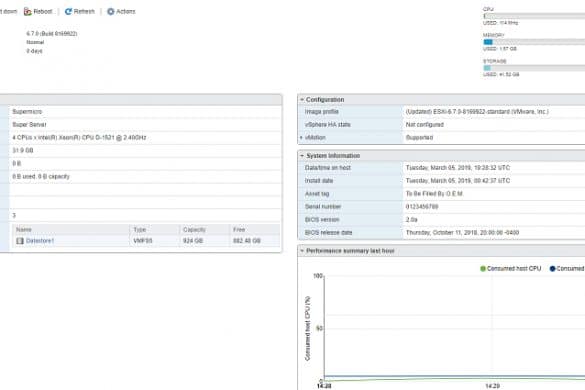Image resolution: width=585 pixels, height=390 pixels.
Task: Select the Intel Xeon CPU D-1521 text
Action: click(79, 138)
